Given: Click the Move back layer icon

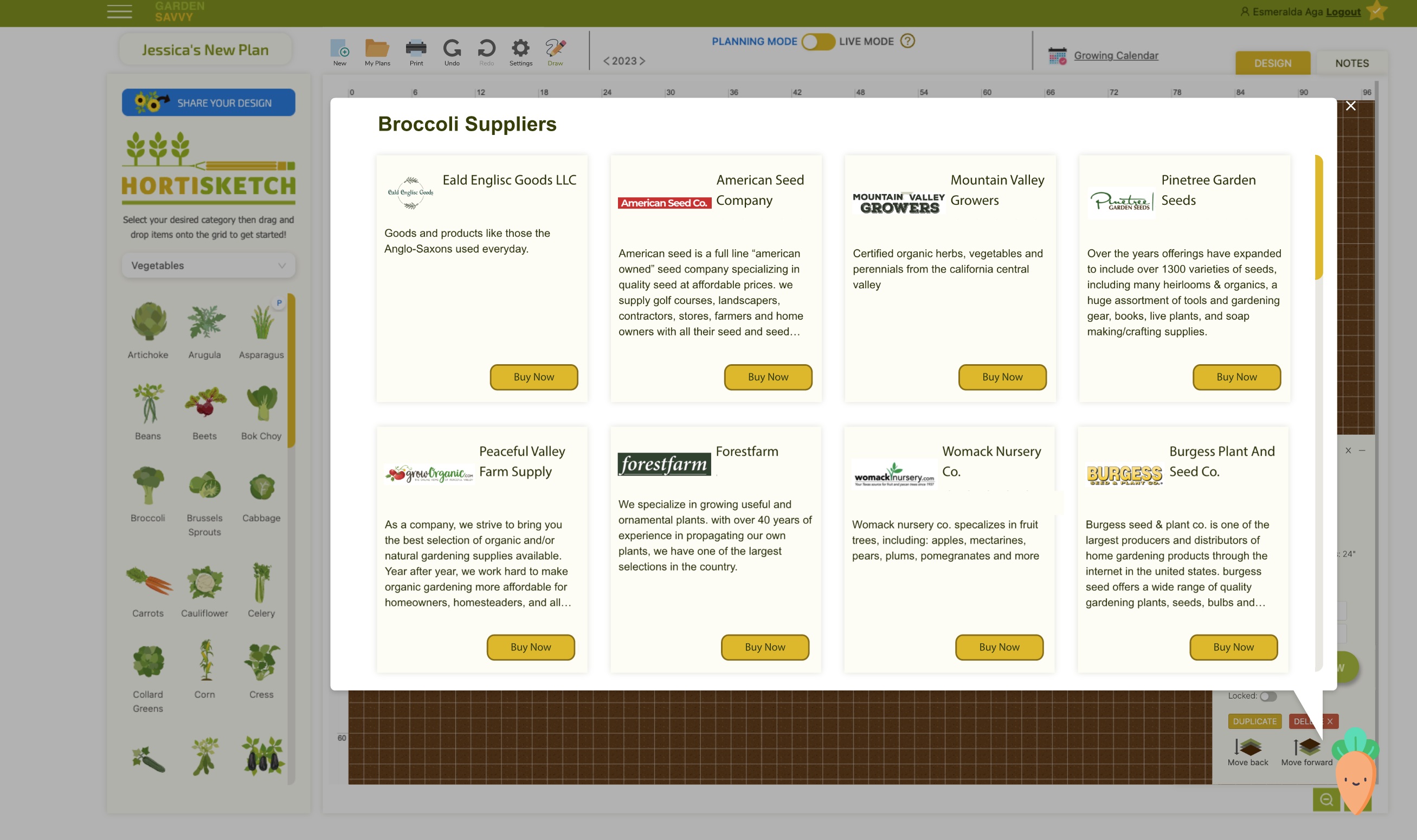Looking at the screenshot, I should tap(1248, 747).
